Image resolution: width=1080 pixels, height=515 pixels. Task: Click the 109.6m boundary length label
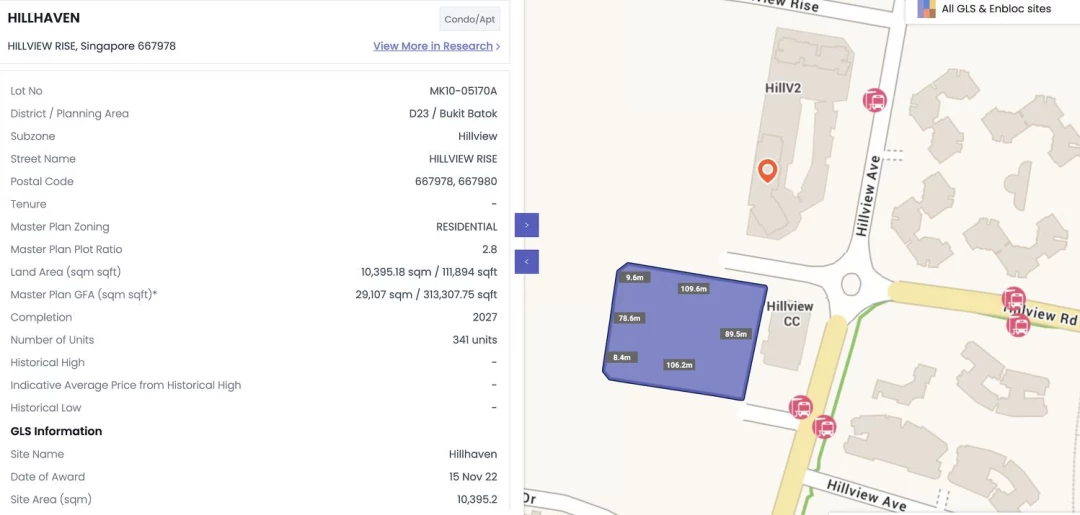point(693,289)
